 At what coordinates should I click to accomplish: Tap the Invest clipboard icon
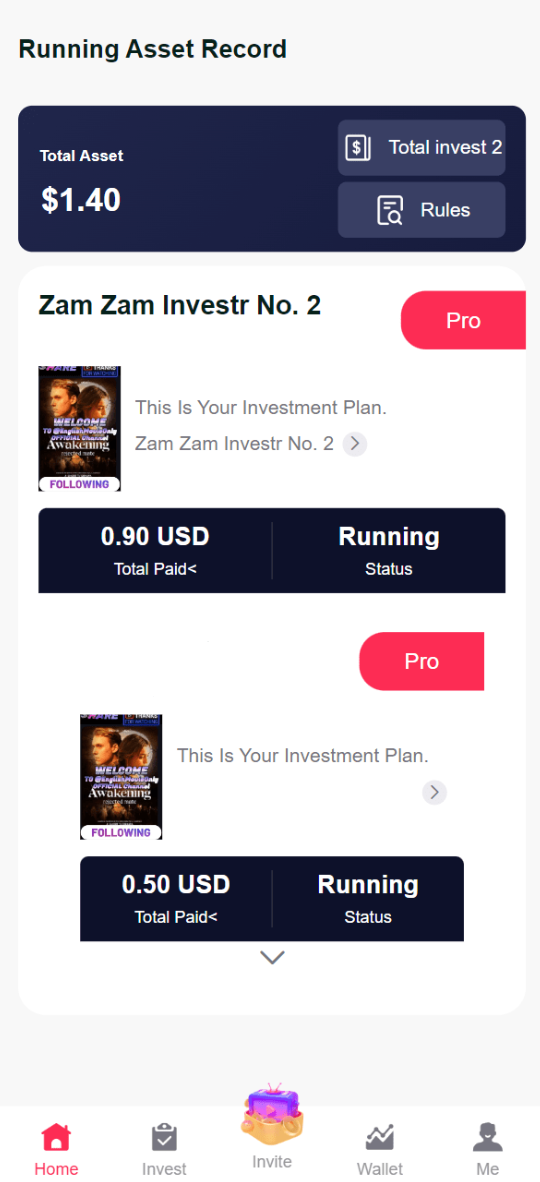click(x=164, y=1137)
